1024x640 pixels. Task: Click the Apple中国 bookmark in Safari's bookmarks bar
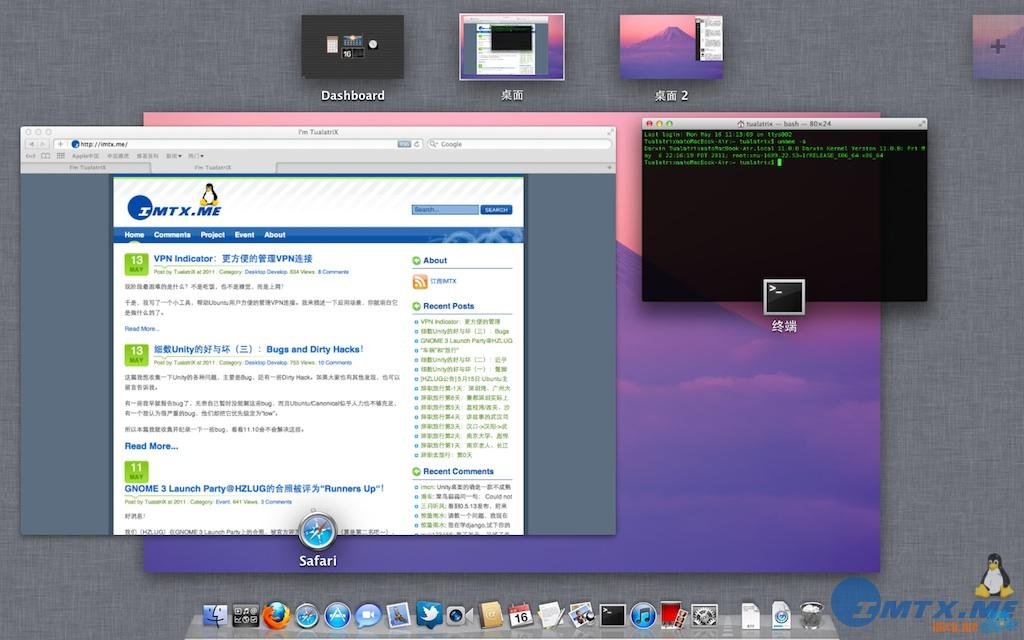(85, 156)
